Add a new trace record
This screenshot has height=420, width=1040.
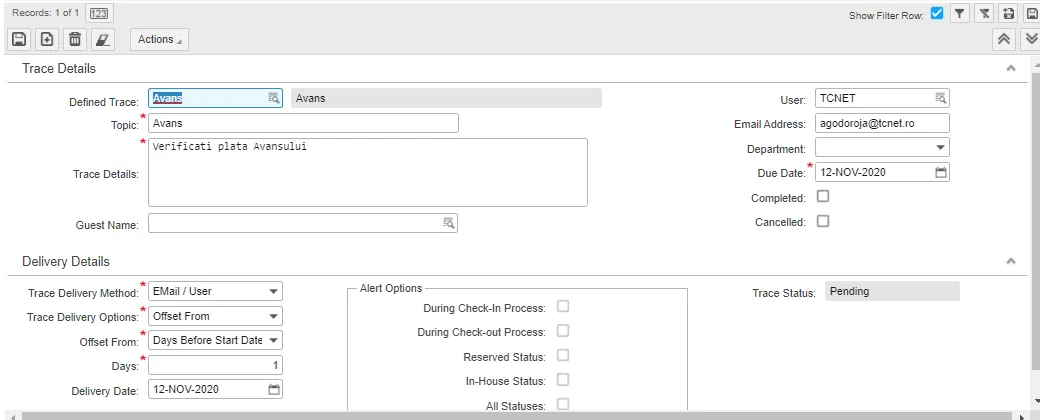pyautogui.click(x=46, y=39)
